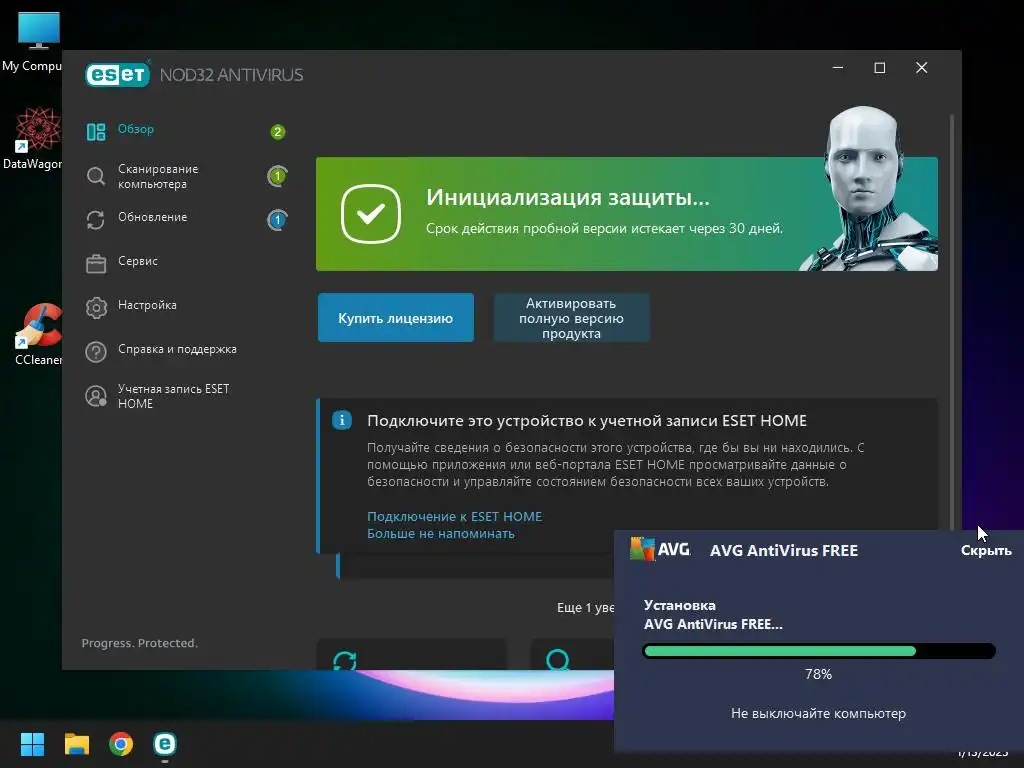Screen dimensions: 1024x768
Task: Open Справка и поддержка section
Action: [177, 349]
